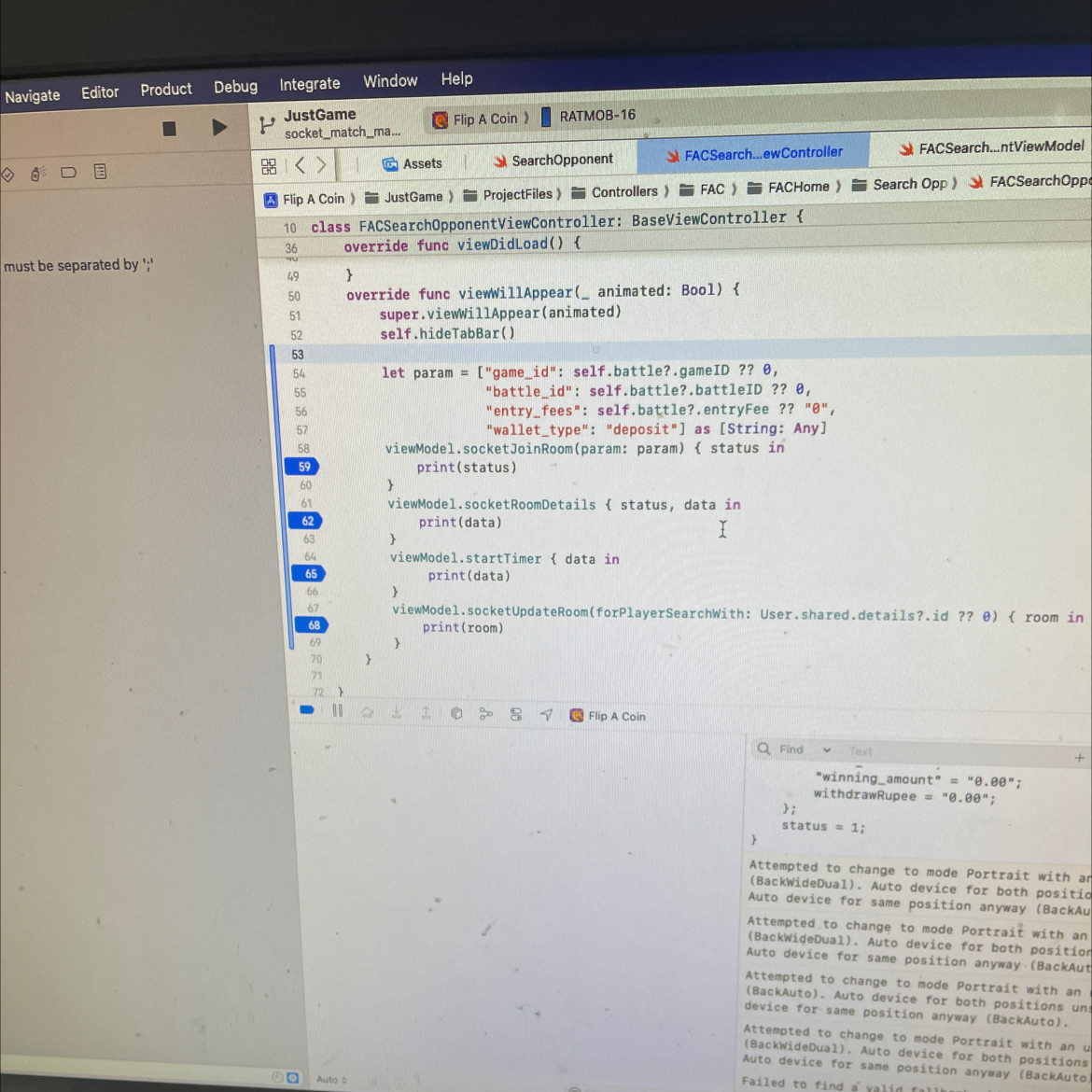This screenshot has width=1092, height=1092.
Task: Click the plus button in the console filter bar
Action: coord(1080,757)
